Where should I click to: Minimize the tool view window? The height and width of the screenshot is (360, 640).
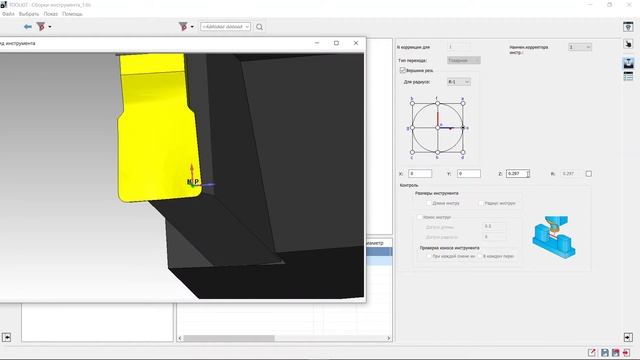(317, 43)
